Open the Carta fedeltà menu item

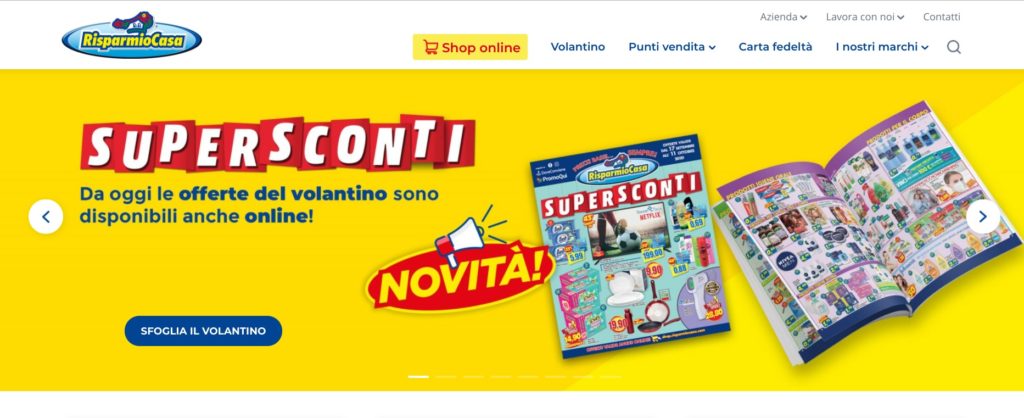click(x=775, y=47)
